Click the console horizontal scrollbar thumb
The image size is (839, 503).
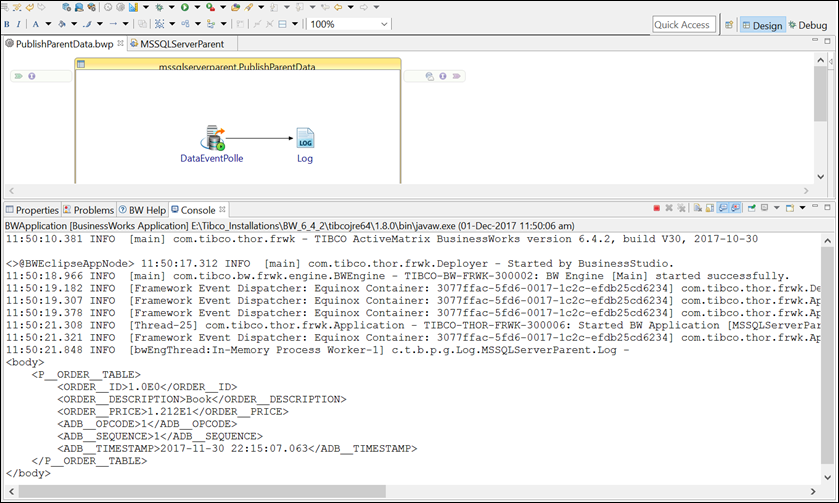(202, 491)
